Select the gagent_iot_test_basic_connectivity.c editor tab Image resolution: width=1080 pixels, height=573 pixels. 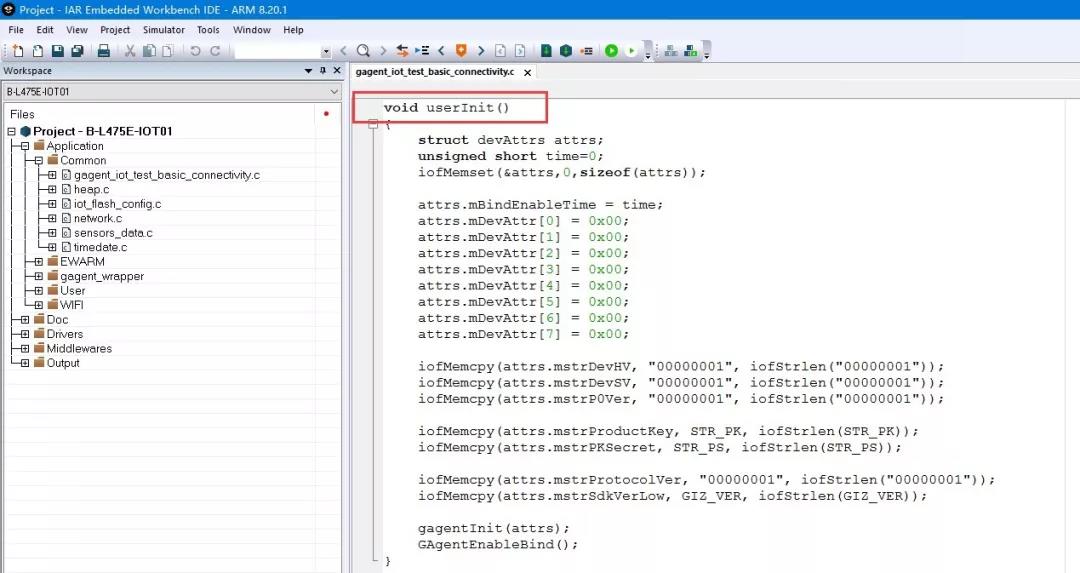click(435, 72)
